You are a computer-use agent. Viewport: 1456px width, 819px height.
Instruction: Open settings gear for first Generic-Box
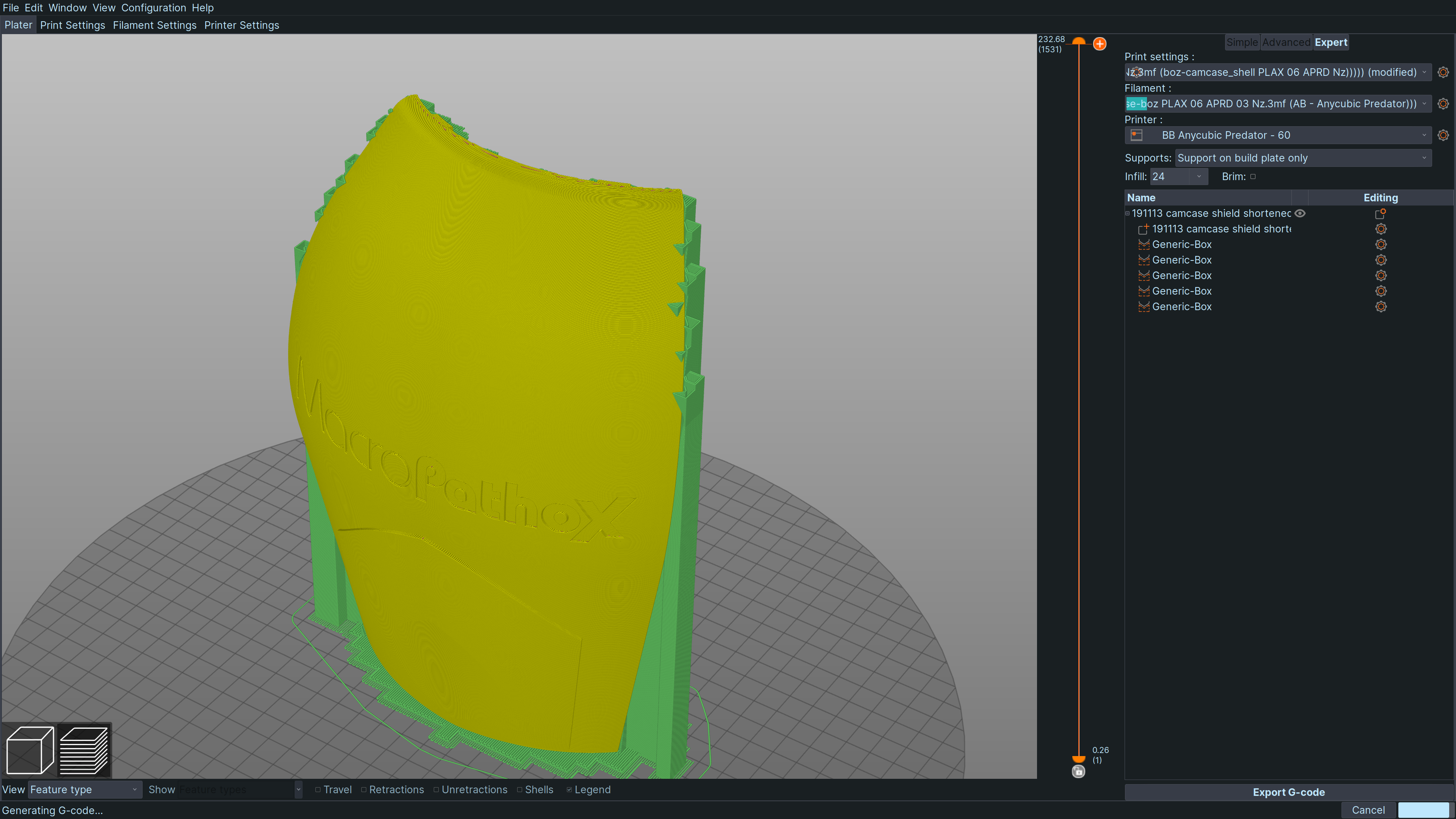click(1381, 245)
